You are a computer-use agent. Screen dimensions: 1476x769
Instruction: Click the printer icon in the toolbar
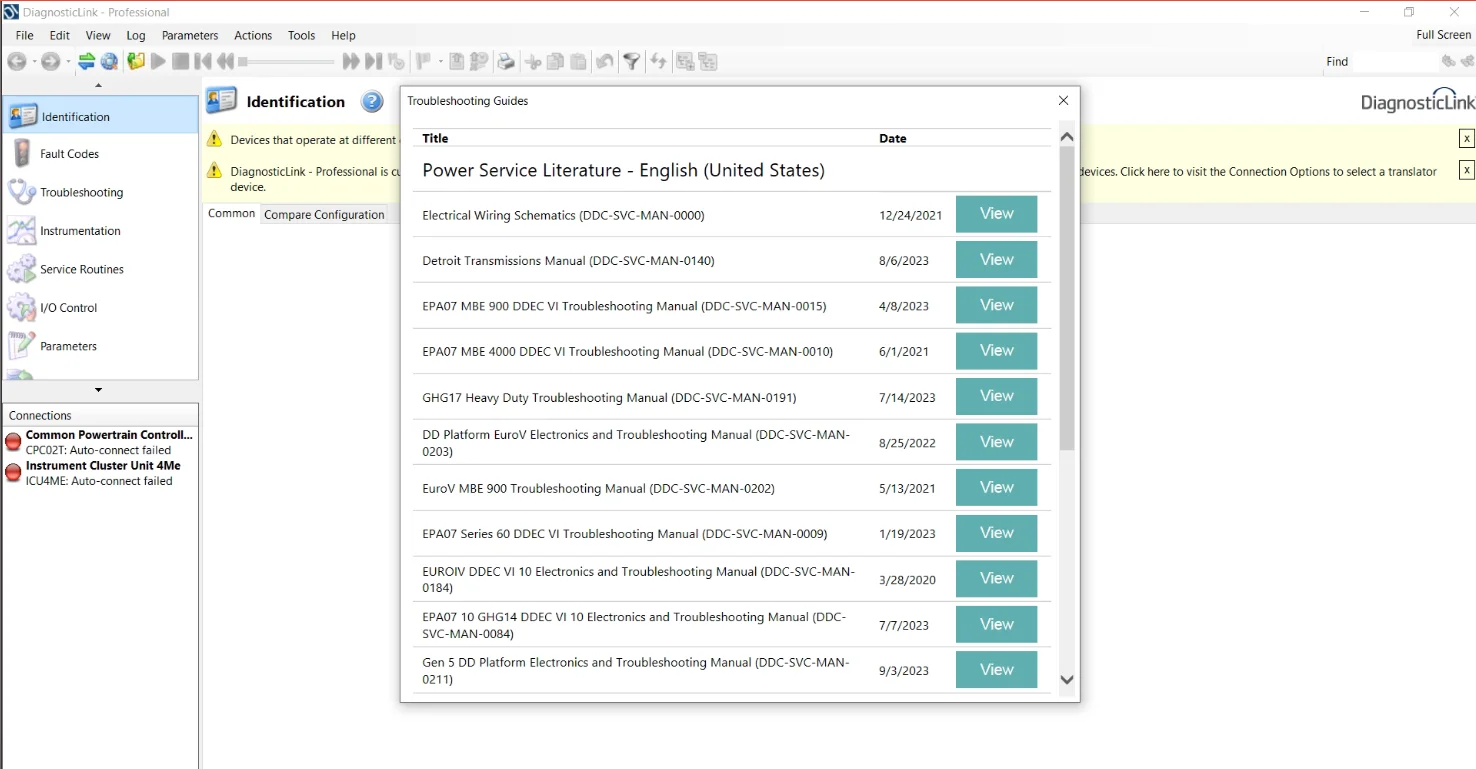506,62
